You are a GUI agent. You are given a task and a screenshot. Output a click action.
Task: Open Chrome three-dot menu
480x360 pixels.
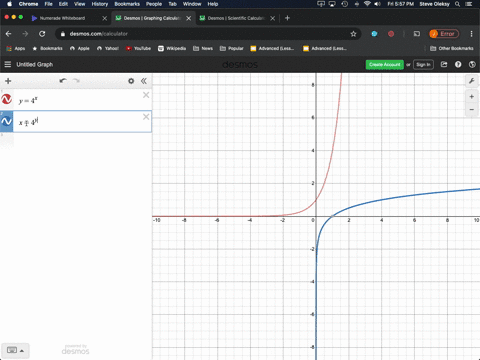[x=471, y=34]
